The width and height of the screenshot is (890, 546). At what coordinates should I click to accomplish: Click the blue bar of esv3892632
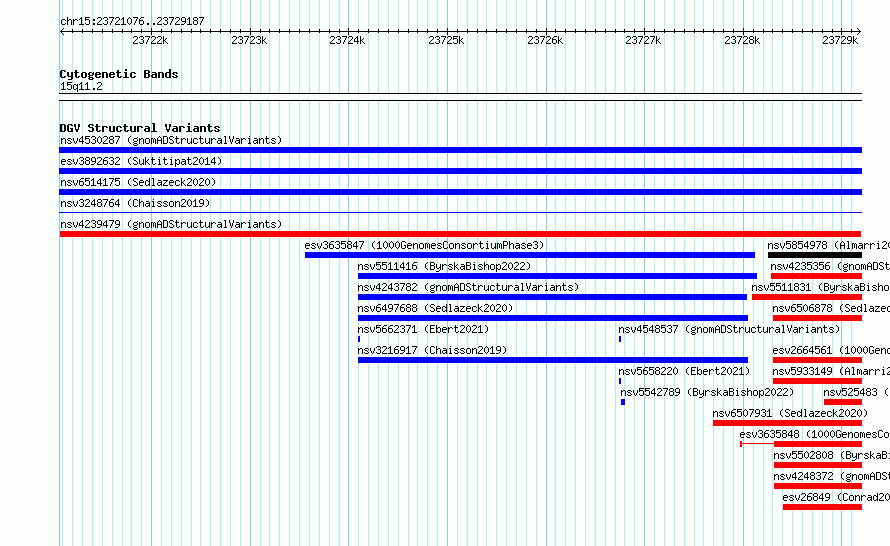(x=460, y=171)
